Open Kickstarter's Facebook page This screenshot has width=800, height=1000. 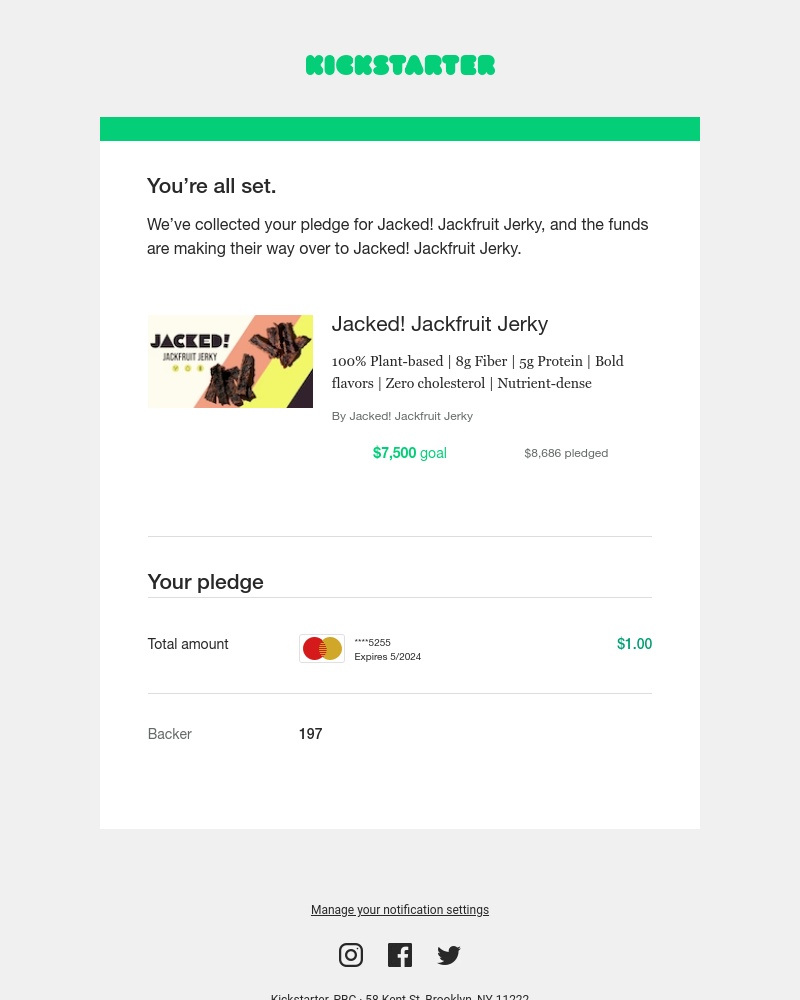tap(400, 955)
